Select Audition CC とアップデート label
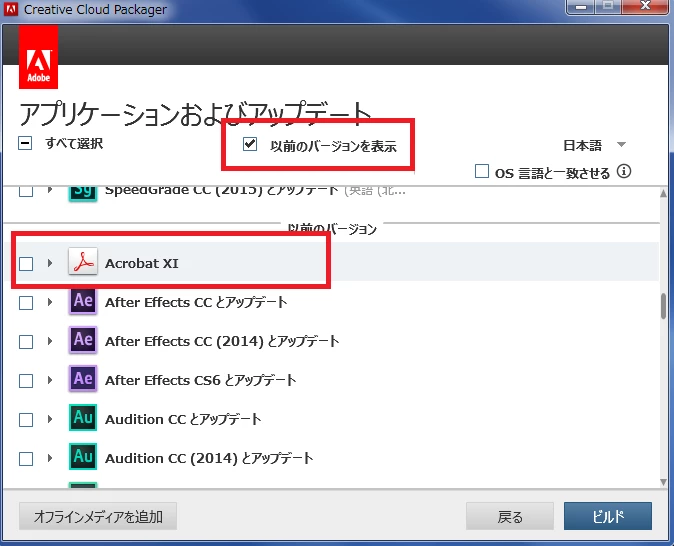Image resolution: width=674 pixels, height=546 pixels. (x=183, y=419)
